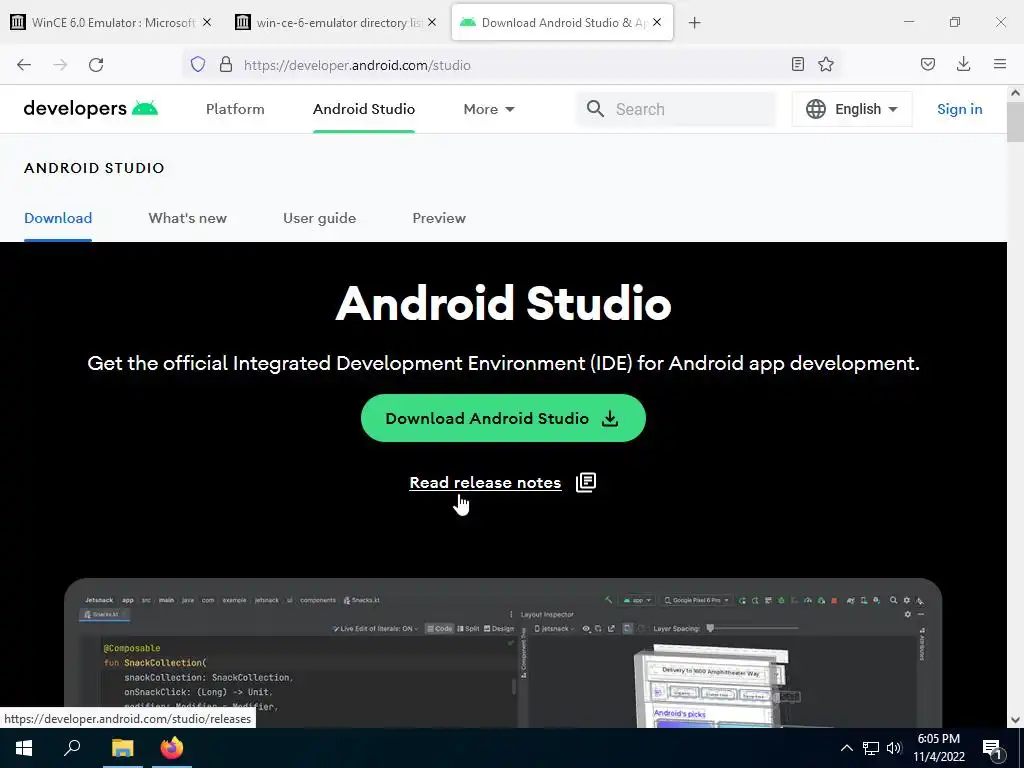Click the scrollbar down arrow
Viewport: 1024px width, 768px height.
1015,720
